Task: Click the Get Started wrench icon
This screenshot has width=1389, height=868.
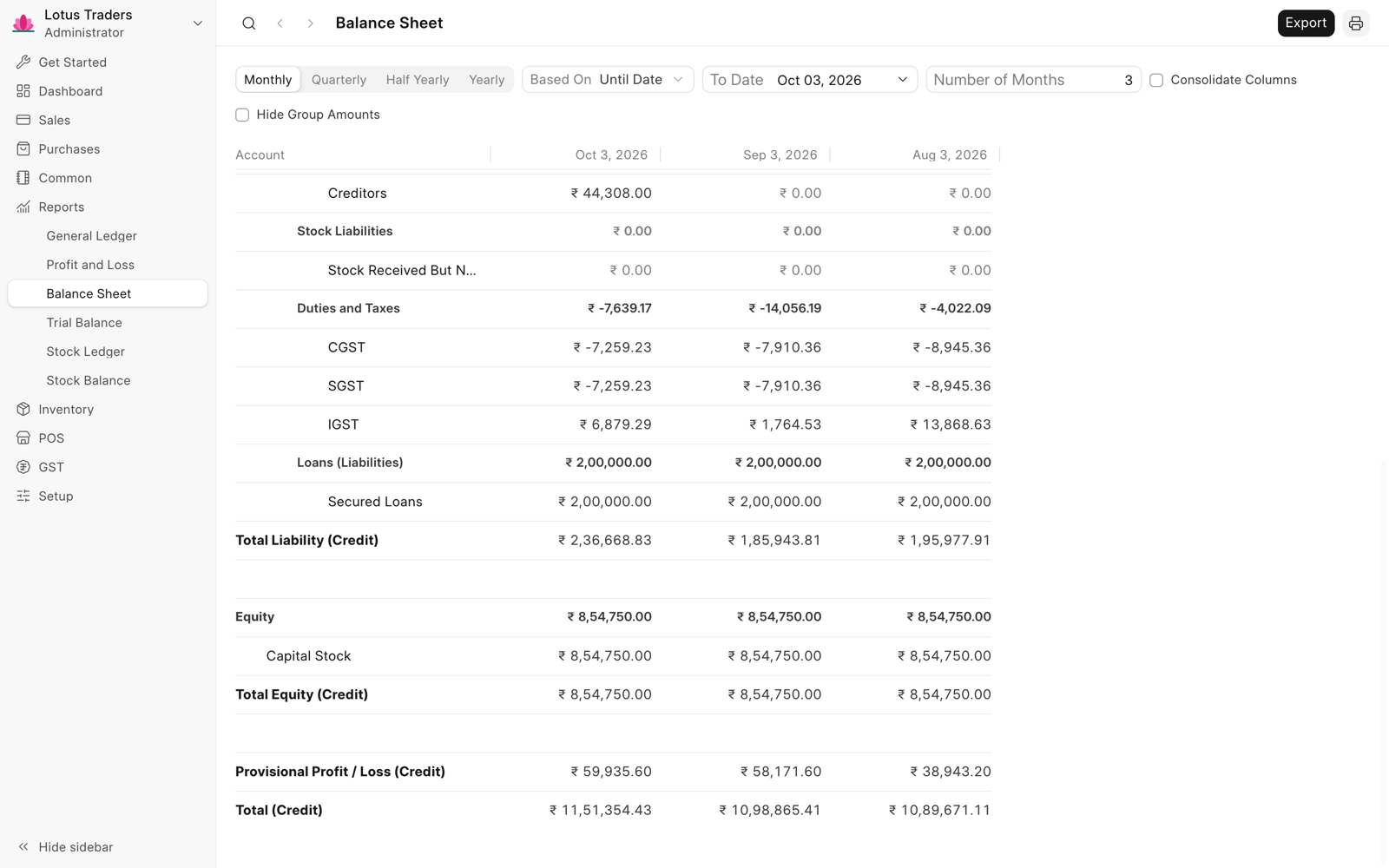Action: pyautogui.click(x=23, y=62)
